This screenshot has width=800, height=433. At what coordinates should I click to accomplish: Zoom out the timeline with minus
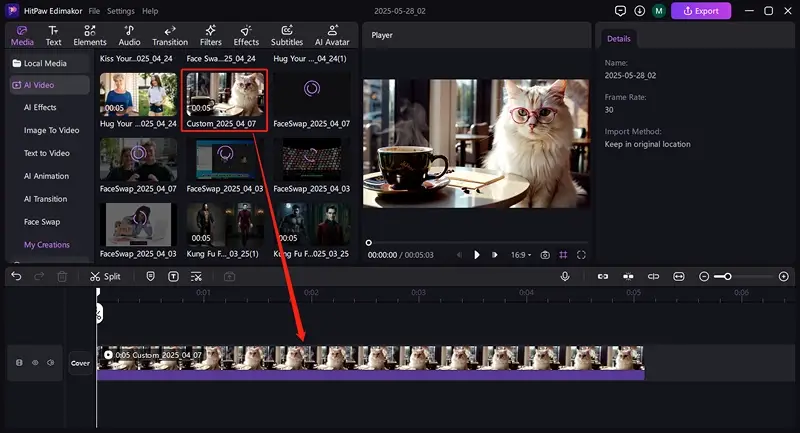click(x=704, y=276)
